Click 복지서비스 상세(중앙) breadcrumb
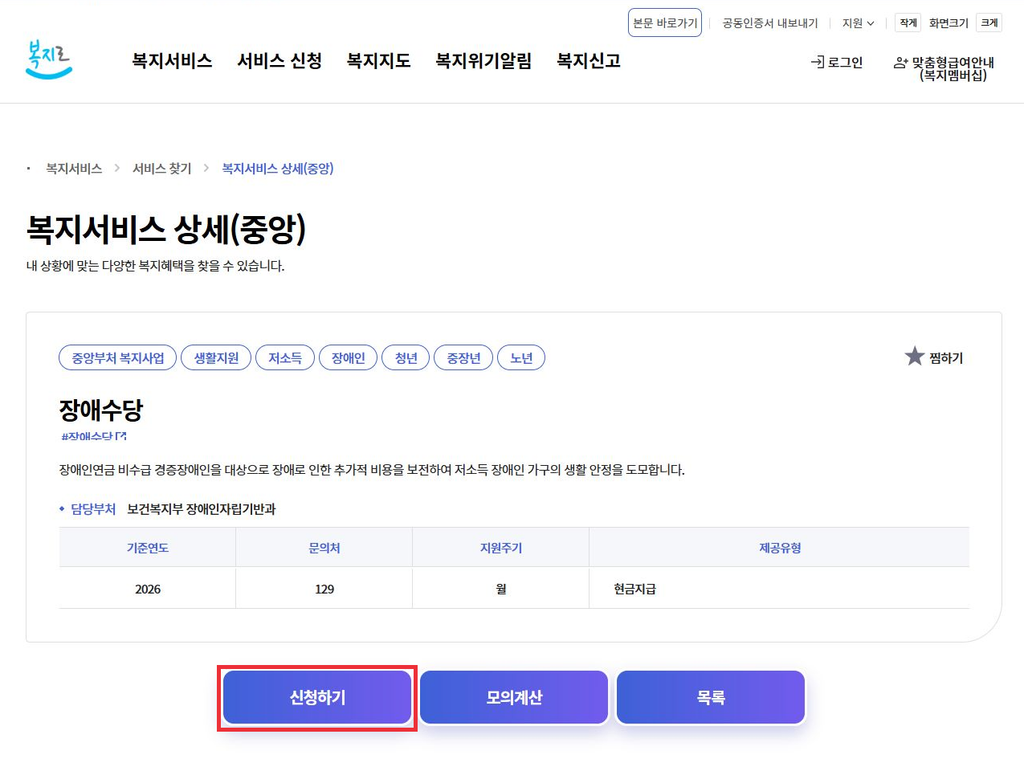The image size is (1024, 759). pyautogui.click(x=278, y=169)
